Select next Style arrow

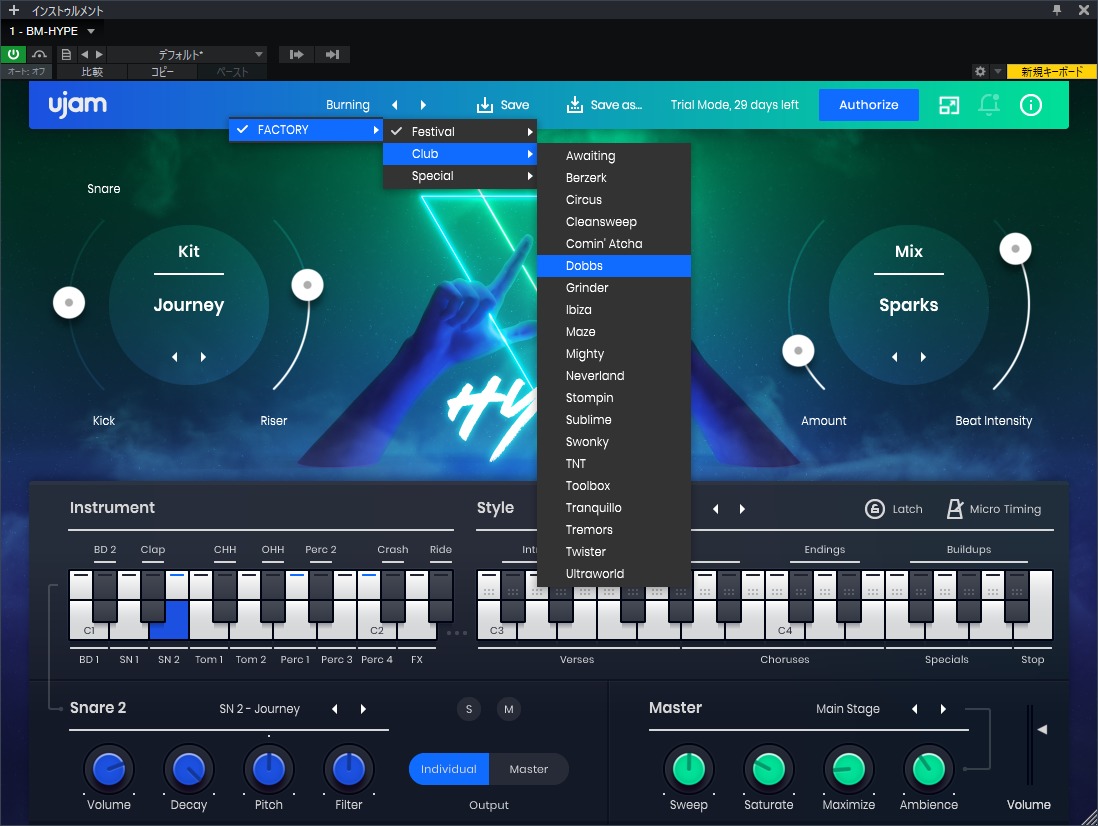[x=742, y=509]
